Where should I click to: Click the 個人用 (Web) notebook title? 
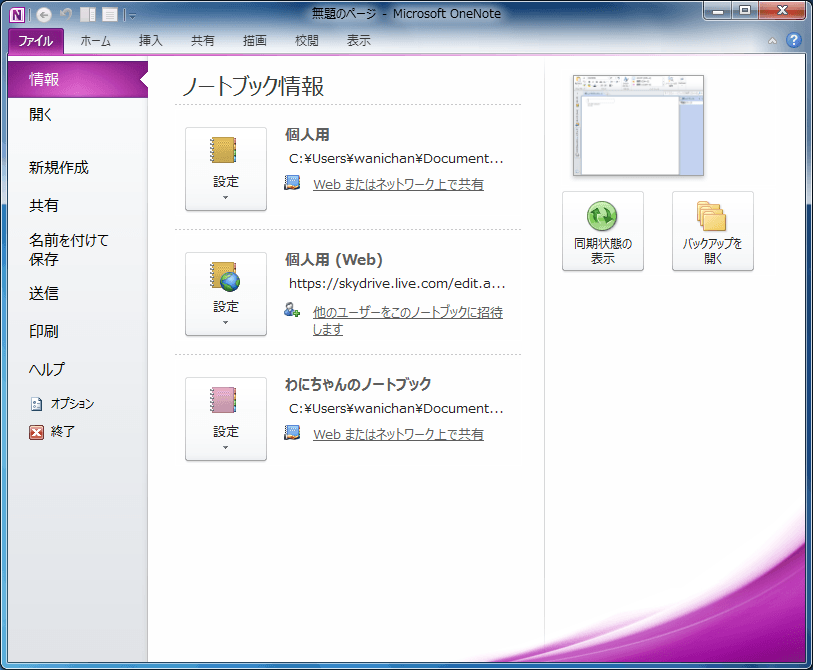tap(334, 259)
